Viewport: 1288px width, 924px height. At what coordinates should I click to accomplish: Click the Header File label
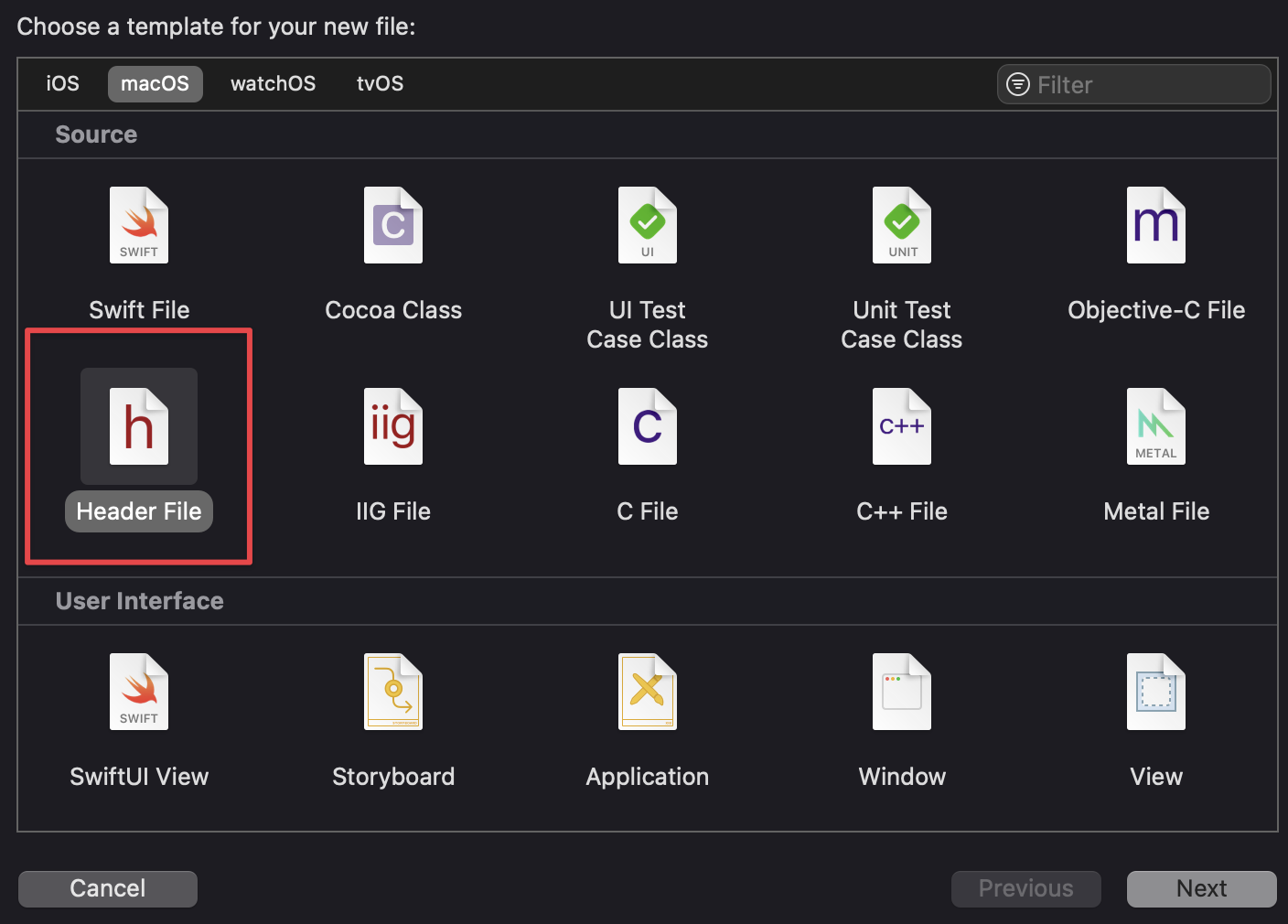pyautogui.click(x=139, y=511)
